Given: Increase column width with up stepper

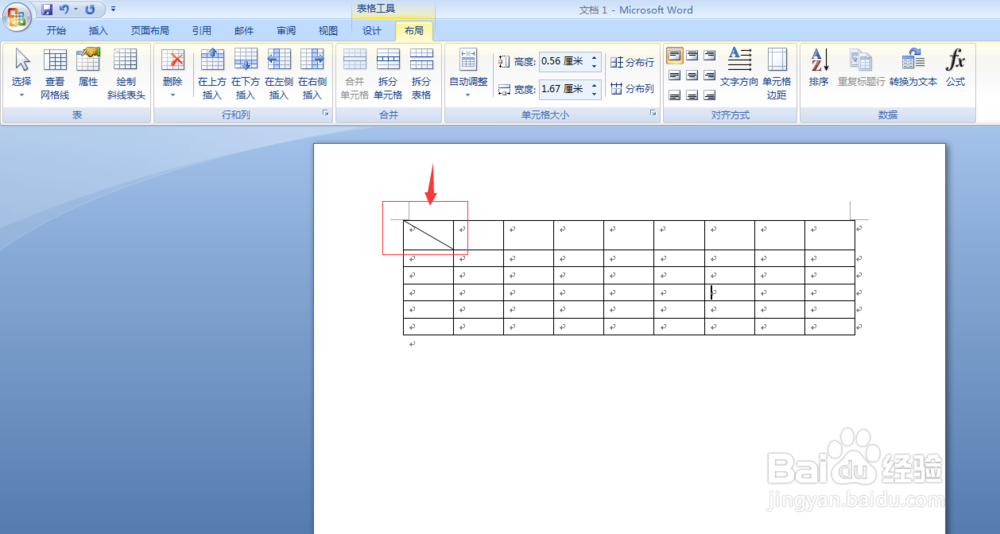Looking at the screenshot, I should tap(594, 85).
